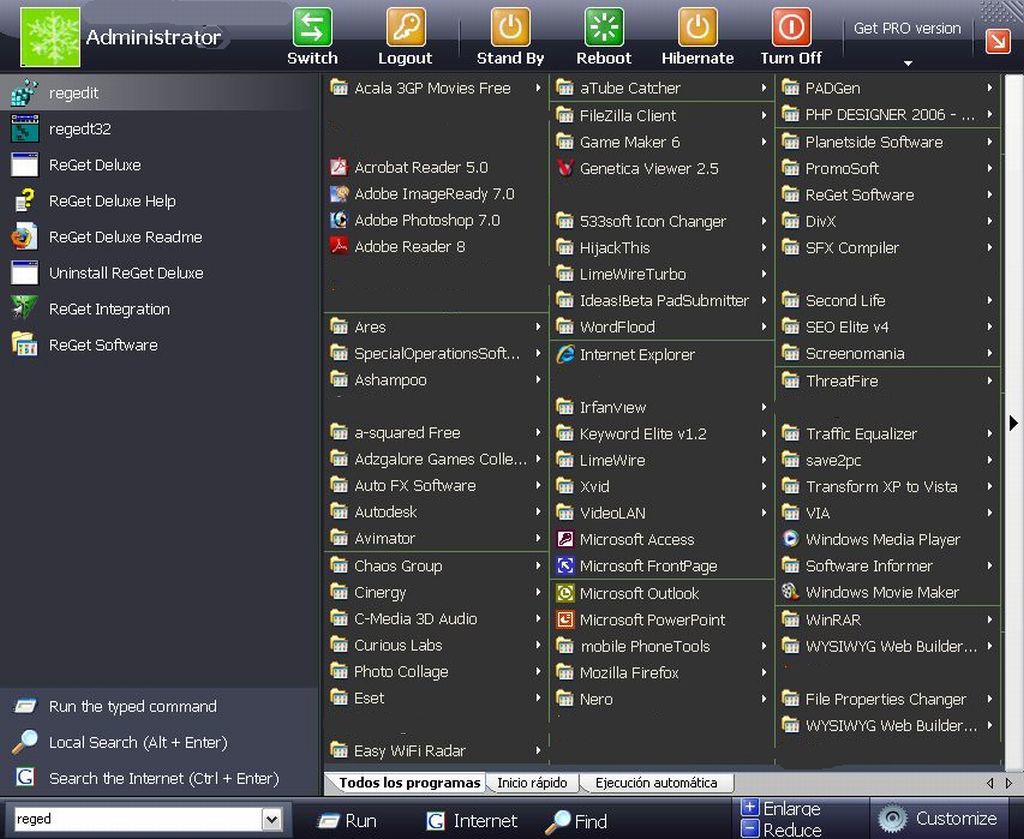Viewport: 1024px width, 839px height.
Task: Click the green Reboot icon
Action: coord(603,27)
